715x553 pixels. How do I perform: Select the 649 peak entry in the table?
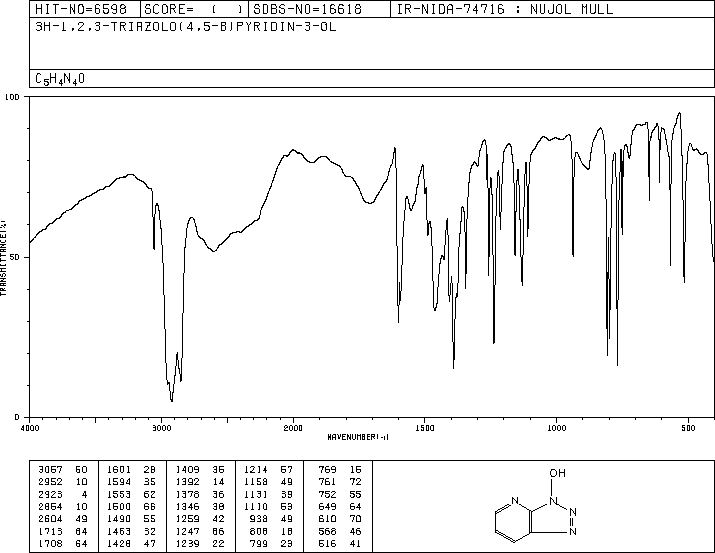point(340,506)
